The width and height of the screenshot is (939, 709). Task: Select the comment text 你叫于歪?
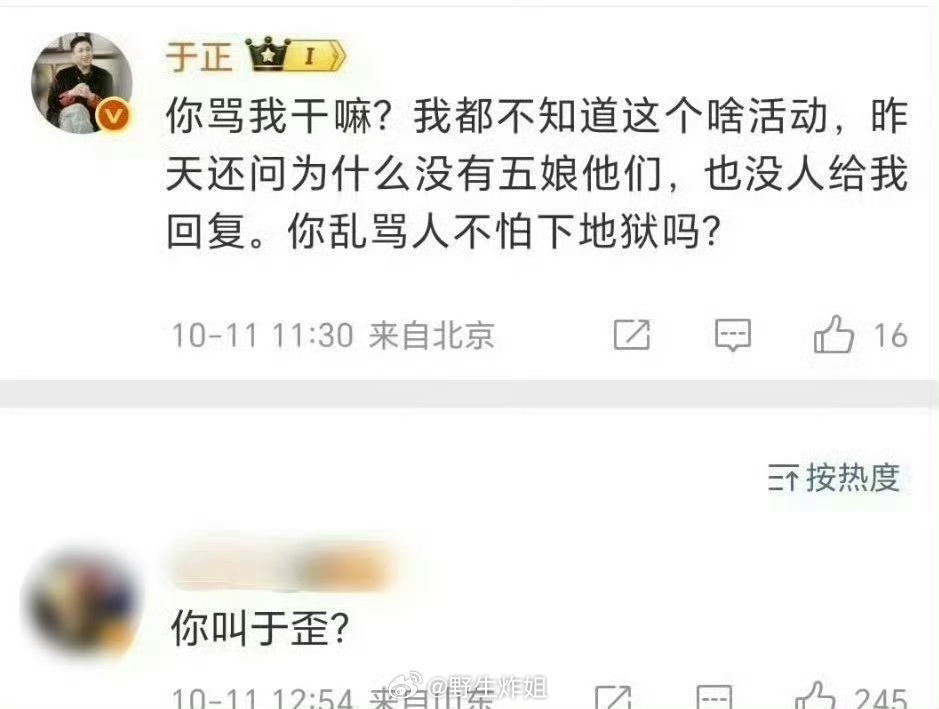click(260, 628)
